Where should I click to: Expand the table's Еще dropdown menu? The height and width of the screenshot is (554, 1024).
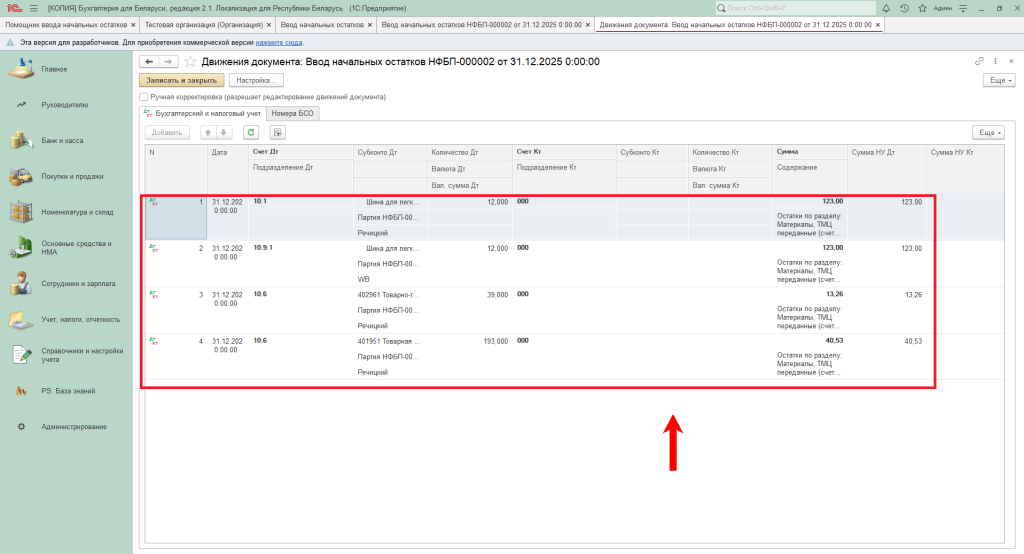coord(987,132)
